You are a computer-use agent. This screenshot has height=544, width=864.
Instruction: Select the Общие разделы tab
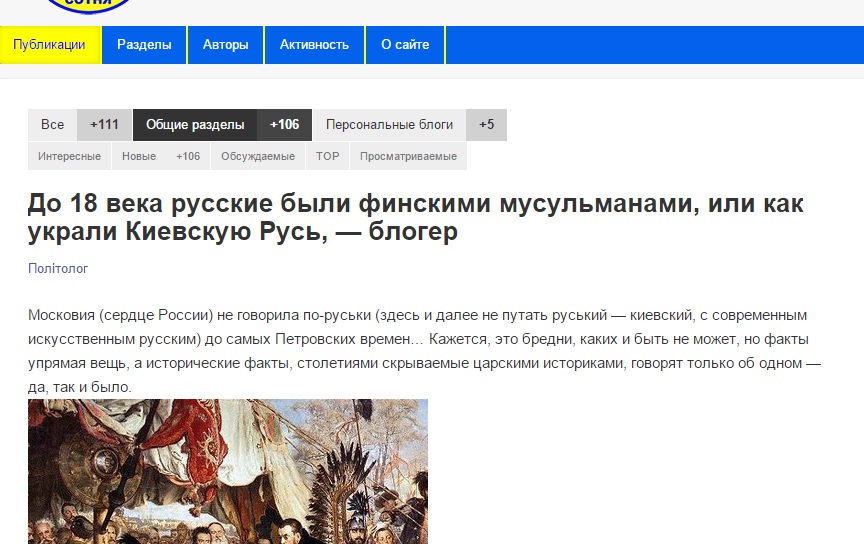(195, 125)
